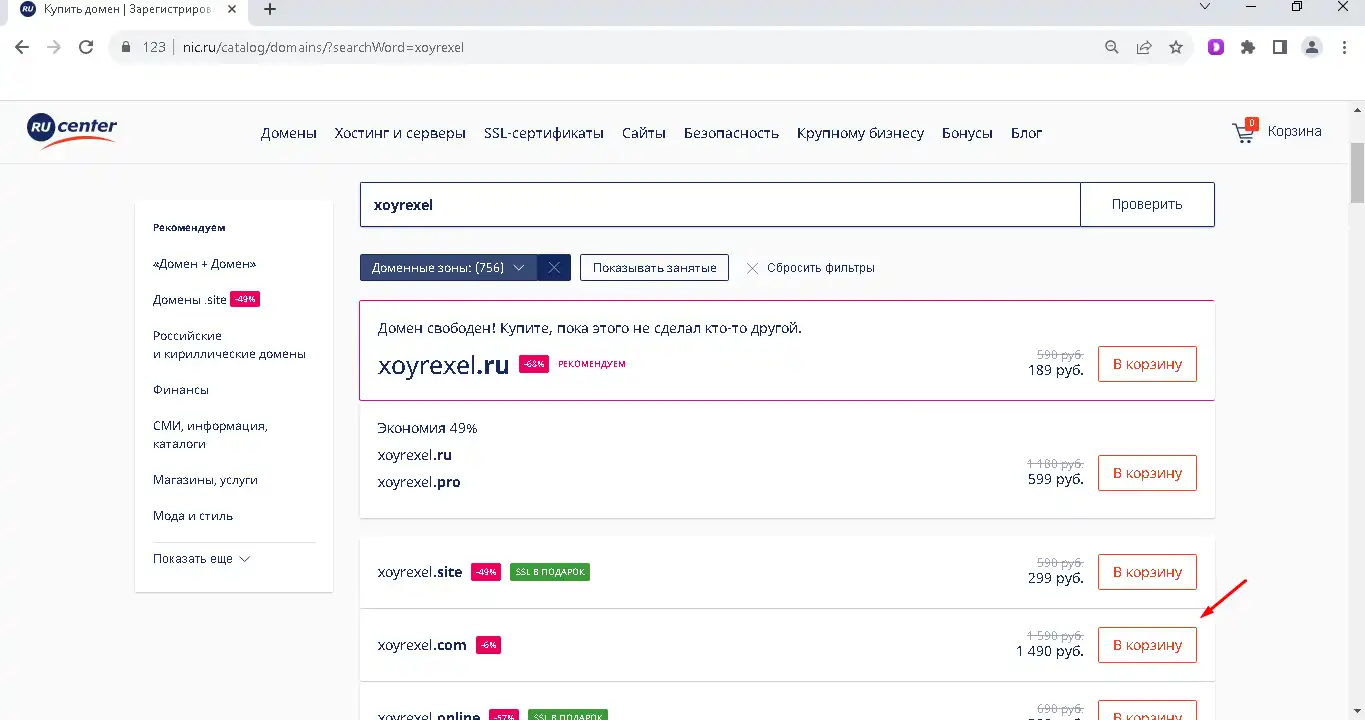Add xoyrexel.site to cart
Image resolution: width=1365 pixels, height=720 pixels.
pyautogui.click(x=1147, y=572)
